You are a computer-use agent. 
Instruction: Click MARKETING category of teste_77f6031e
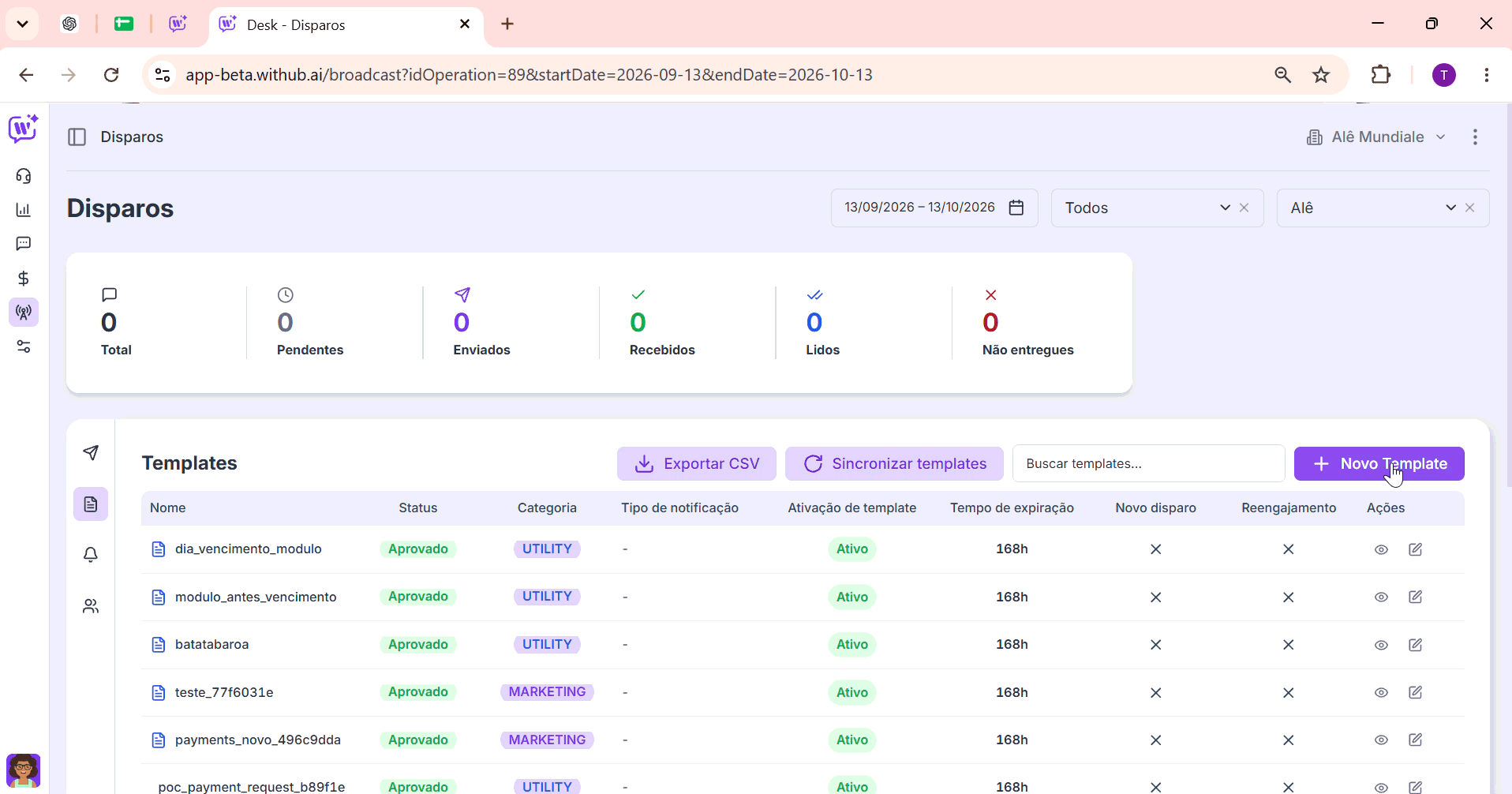coord(547,692)
